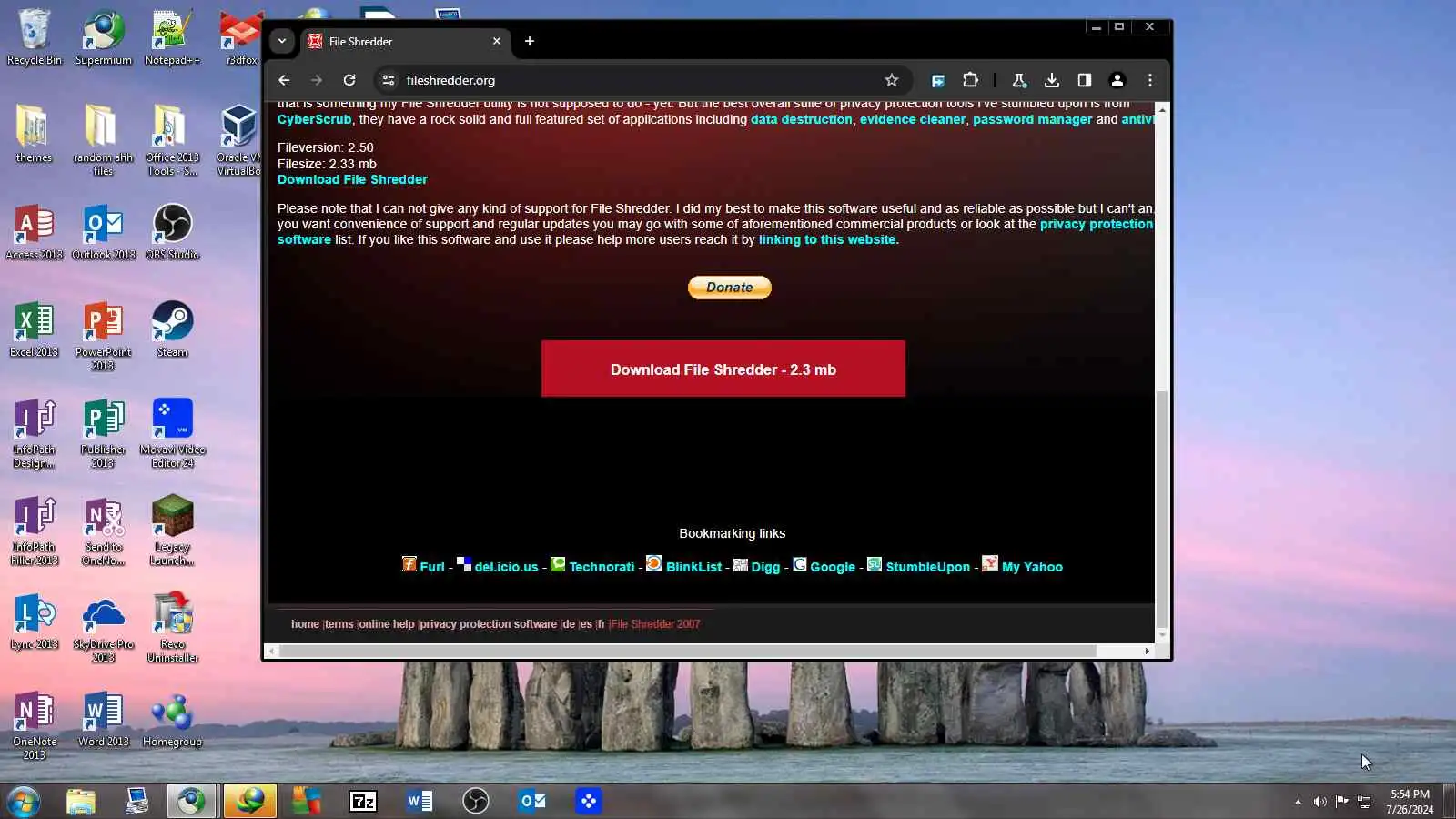1456x819 pixels.
Task: Select the Legacy Launcher Minecraft icon
Action: tap(172, 530)
